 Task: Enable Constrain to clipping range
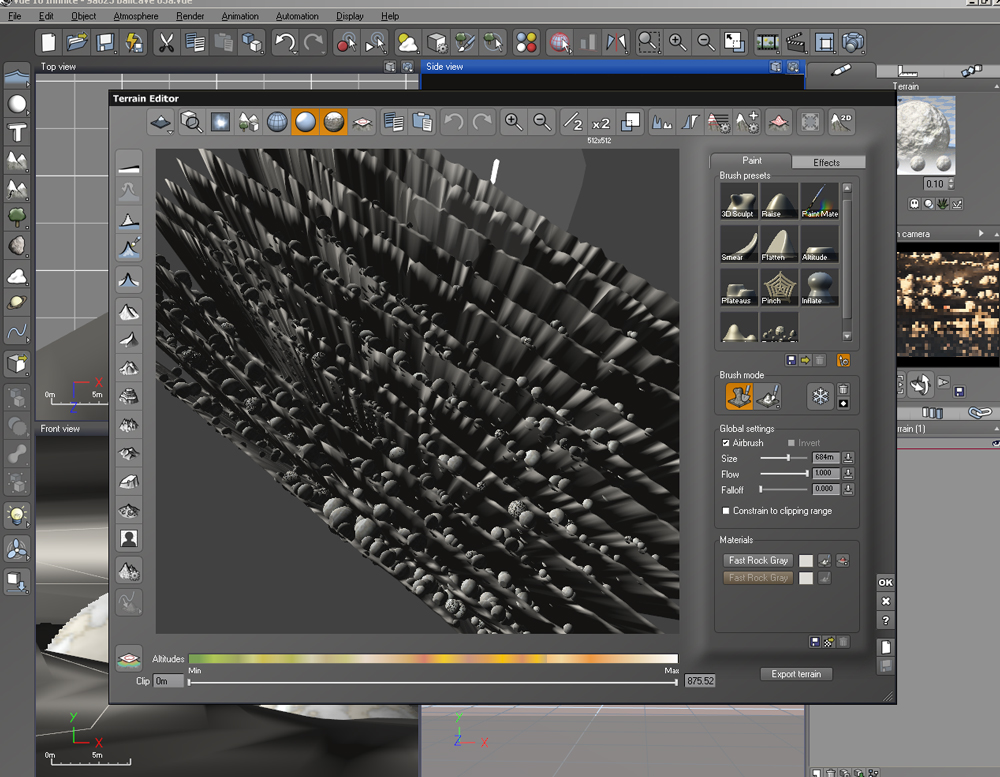pos(726,511)
